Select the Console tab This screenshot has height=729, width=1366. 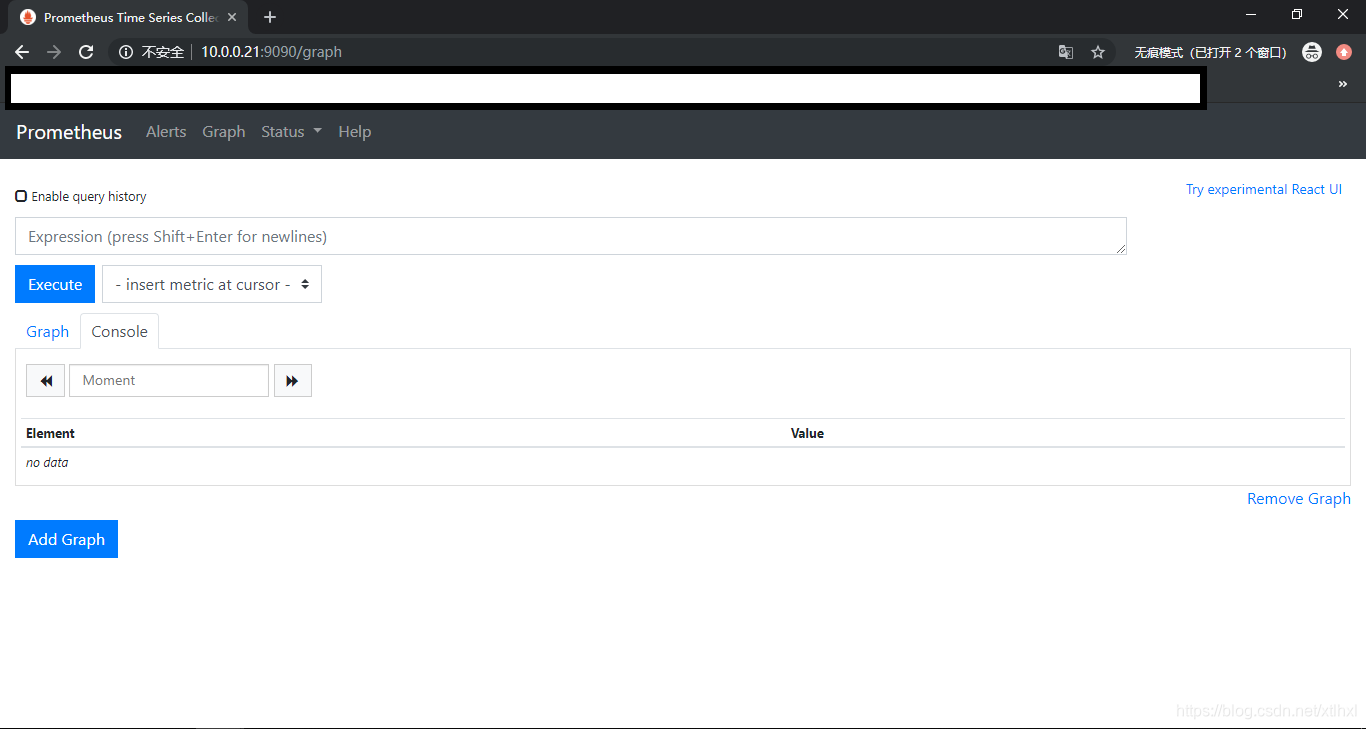[120, 332]
